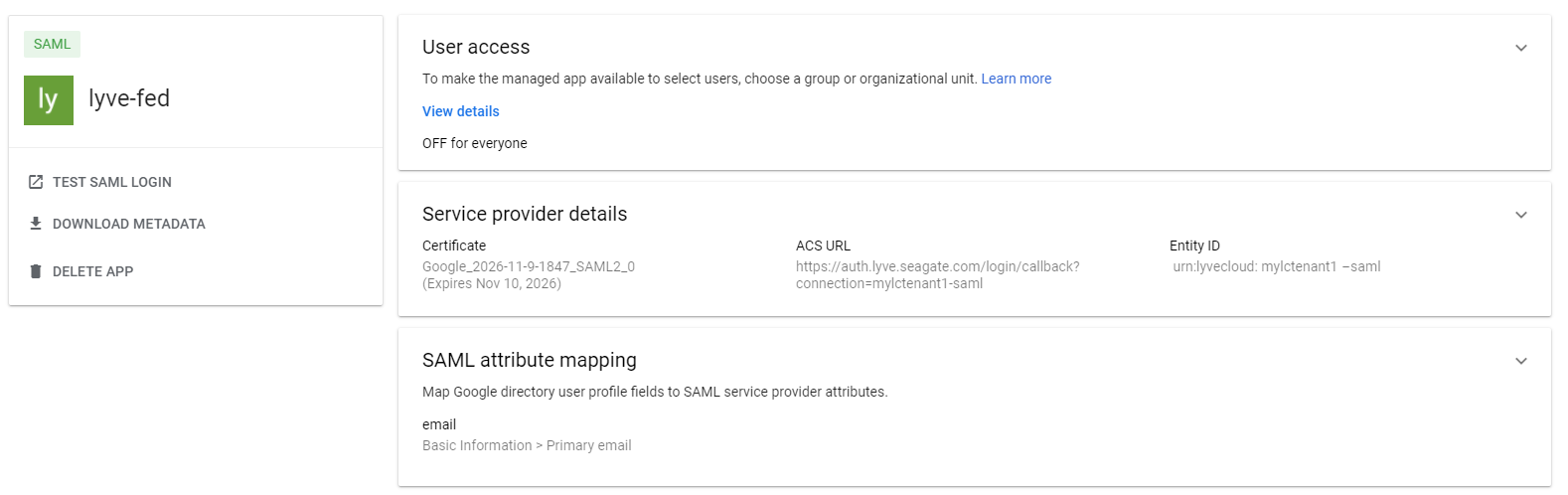
Task: Open the Learn more link
Action: click(1016, 79)
